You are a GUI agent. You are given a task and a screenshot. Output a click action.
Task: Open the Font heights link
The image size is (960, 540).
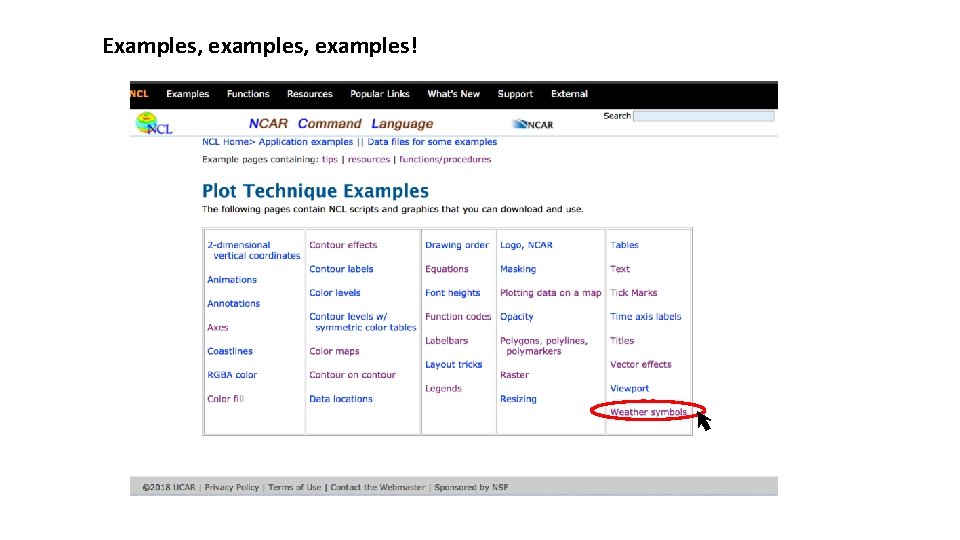[x=452, y=292]
